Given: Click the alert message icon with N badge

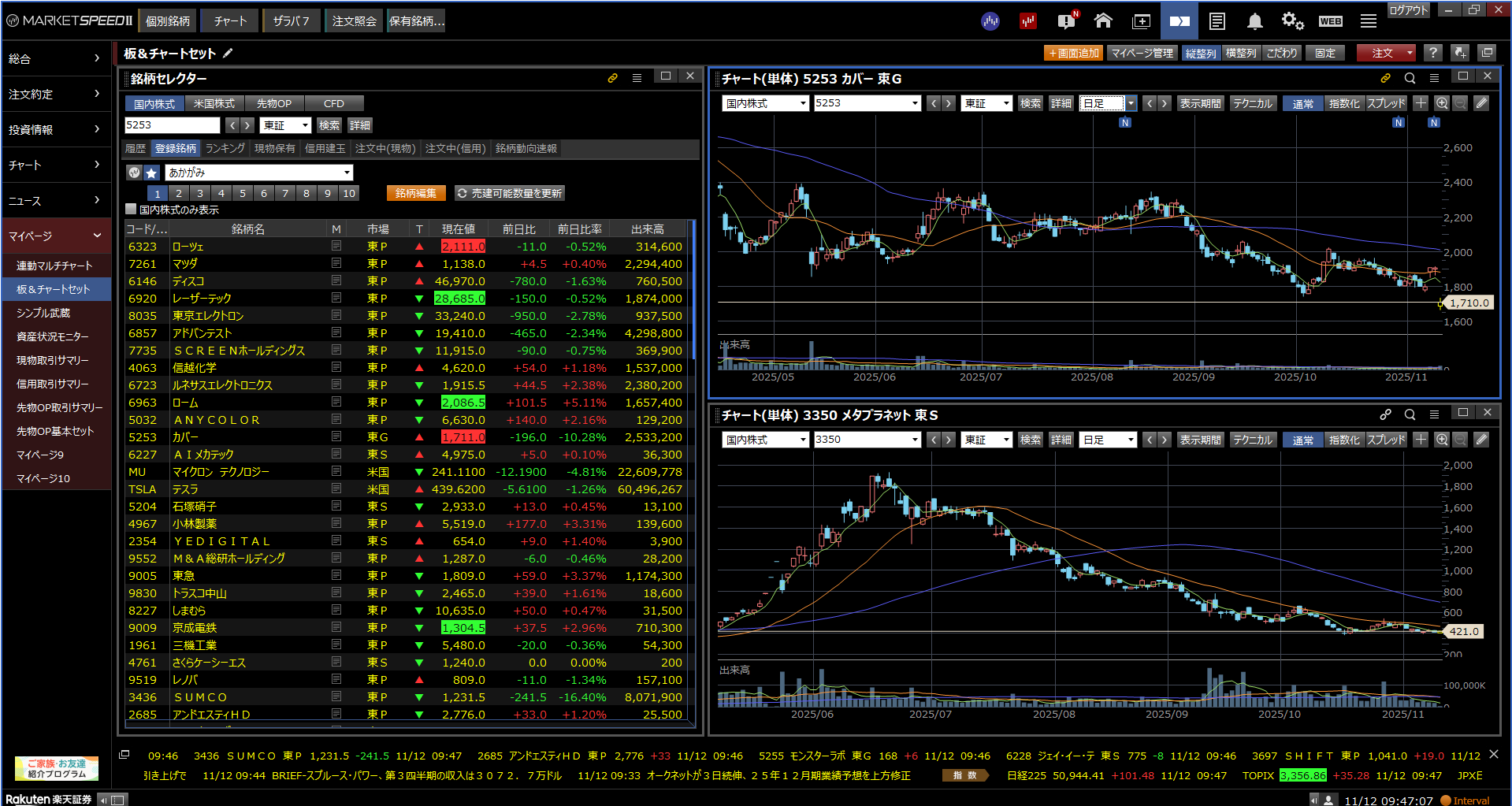Looking at the screenshot, I should click(x=1067, y=21).
